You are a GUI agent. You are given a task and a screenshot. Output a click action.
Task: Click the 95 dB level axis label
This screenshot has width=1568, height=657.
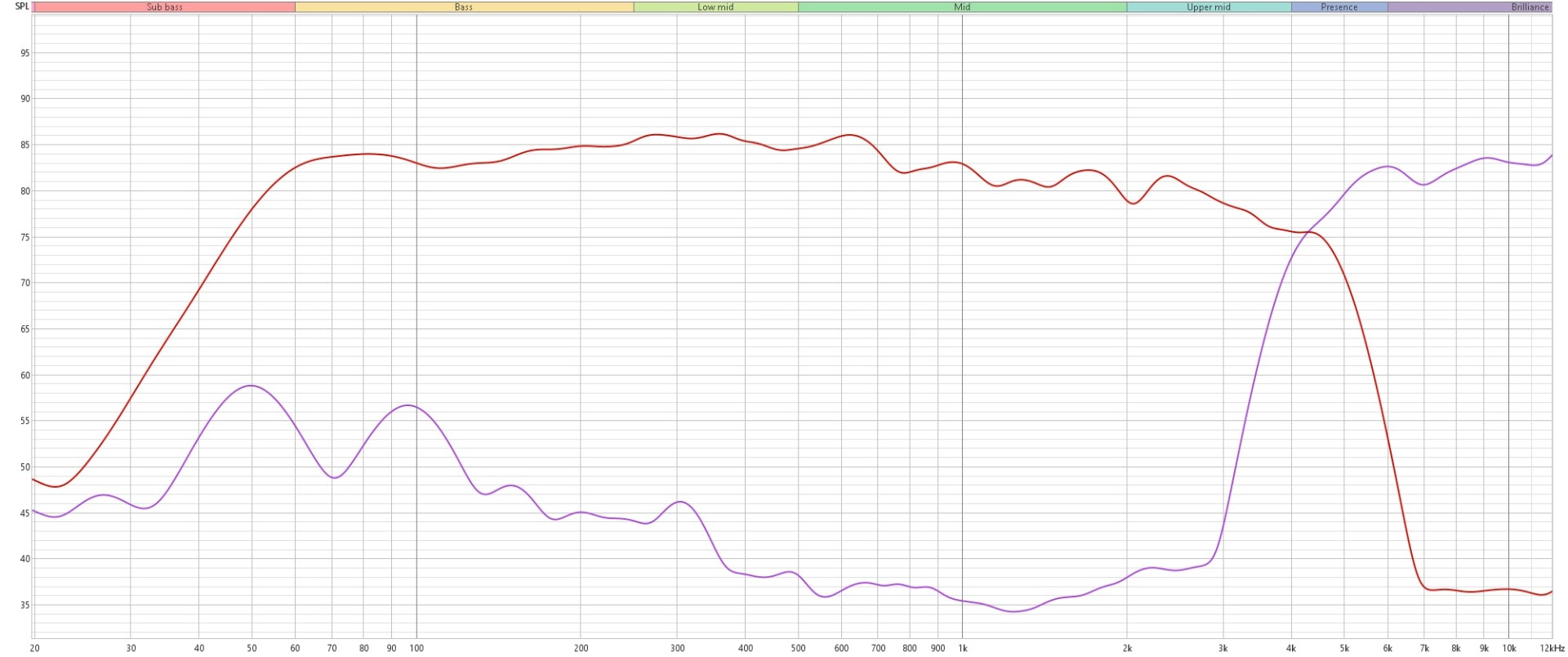pos(24,53)
